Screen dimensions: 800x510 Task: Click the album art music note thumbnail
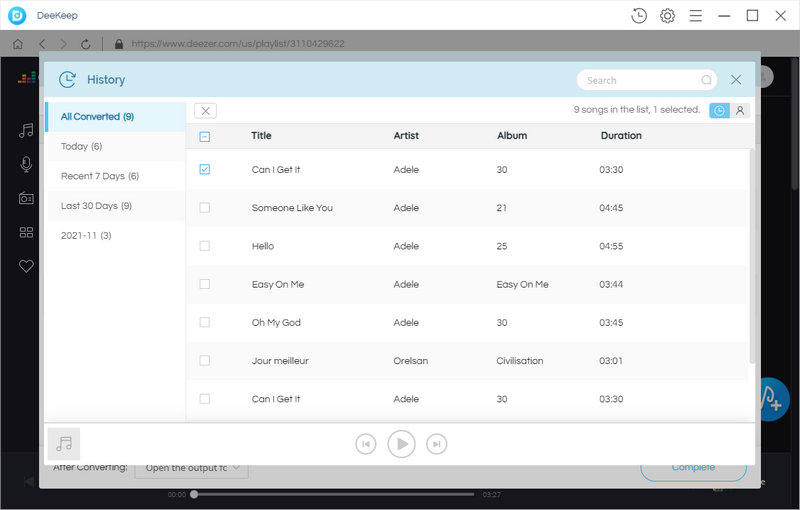64,444
